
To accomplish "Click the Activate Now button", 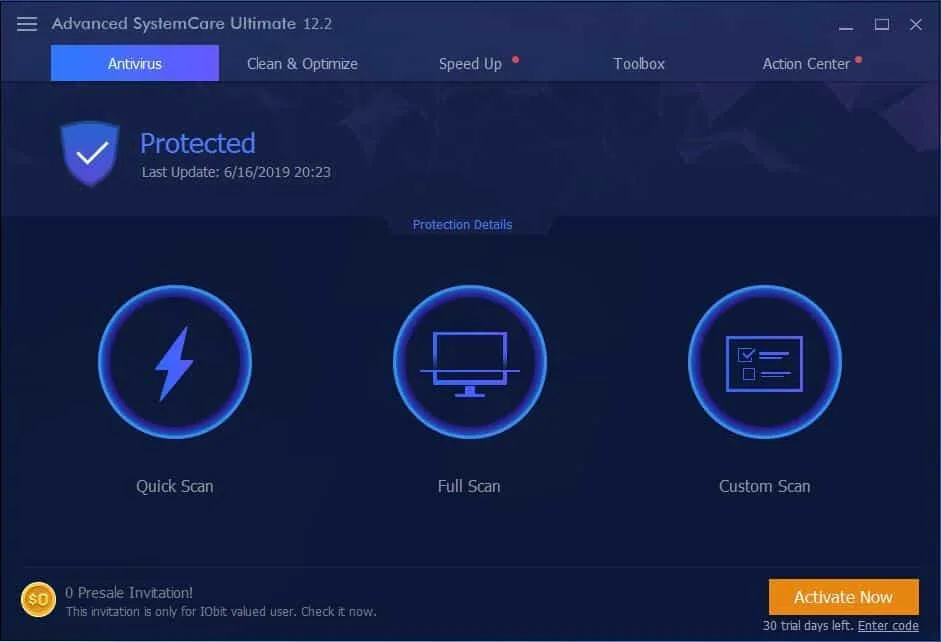I will [x=844, y=597].
